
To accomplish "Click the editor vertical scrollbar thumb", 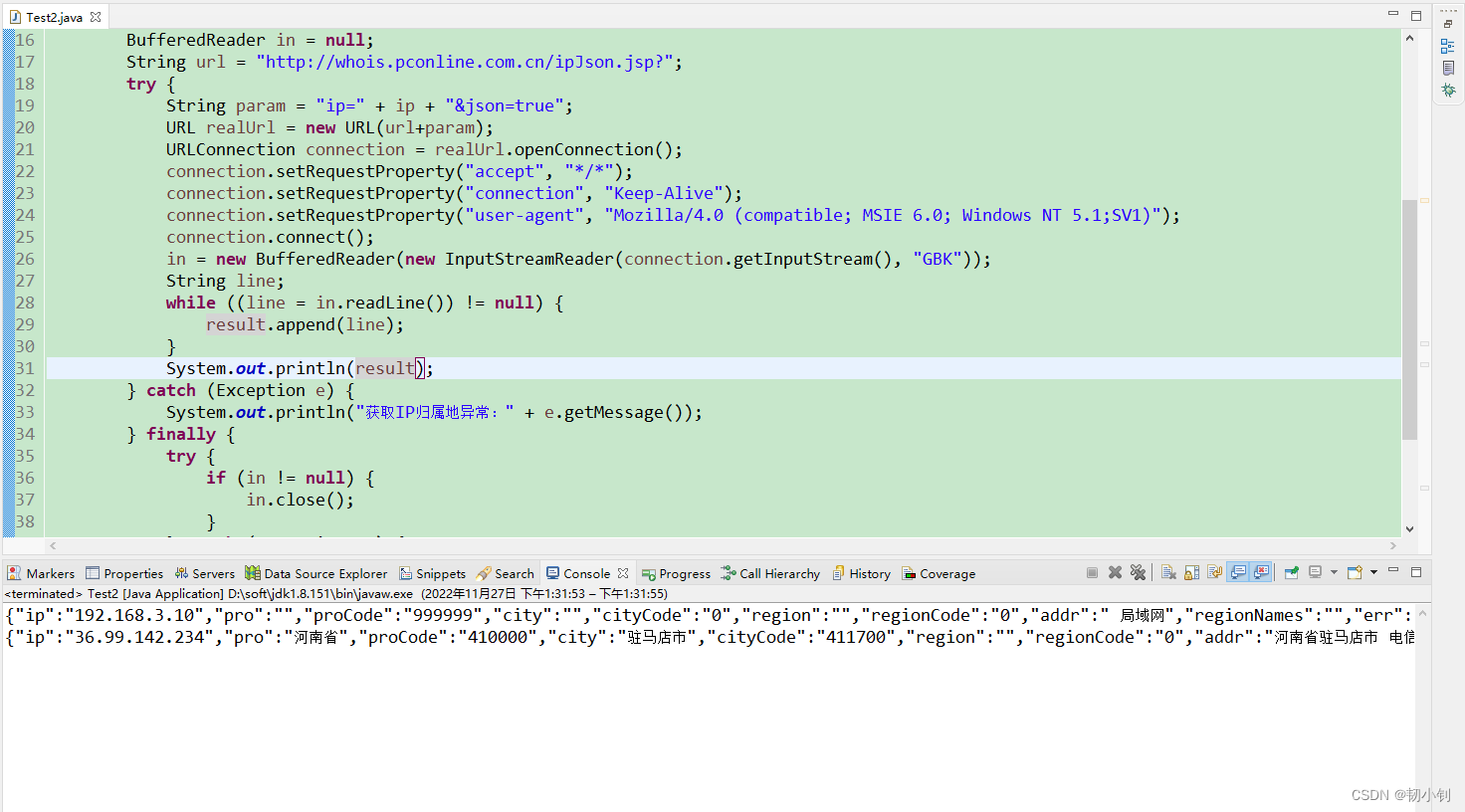I will coord(1409,319).
